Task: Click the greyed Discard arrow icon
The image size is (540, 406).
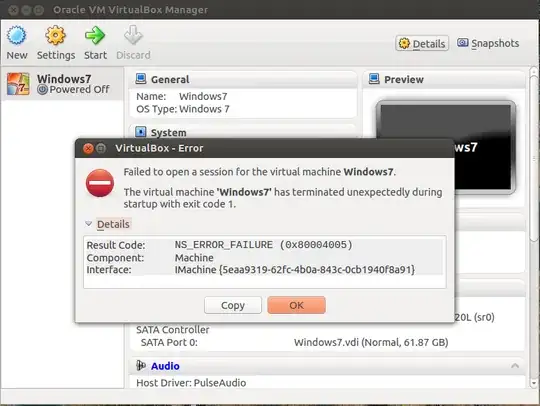Action: [133, 35]
